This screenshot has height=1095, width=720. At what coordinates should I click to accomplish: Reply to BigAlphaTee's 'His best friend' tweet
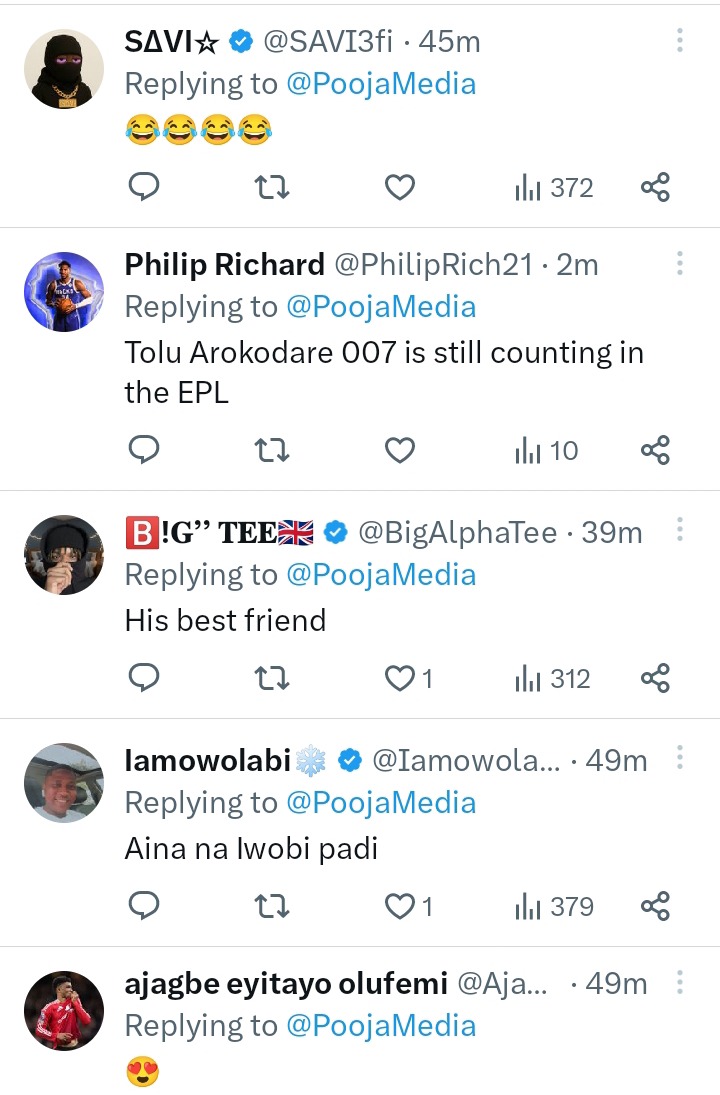(145, 679)
